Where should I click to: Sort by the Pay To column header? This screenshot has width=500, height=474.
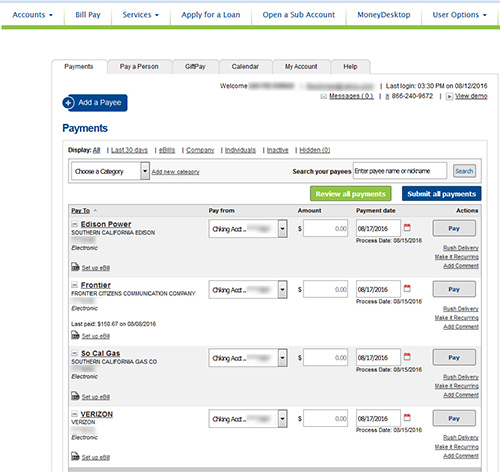point(81,211)
